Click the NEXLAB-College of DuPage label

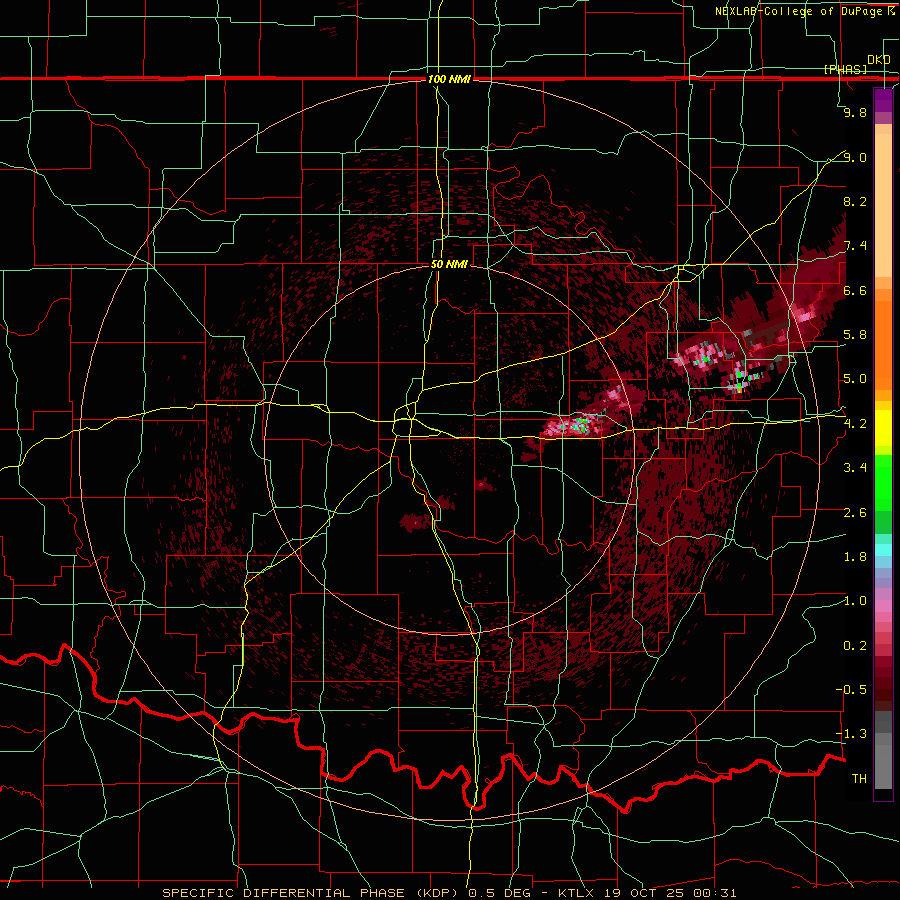pyautogui.click(x=804, y=11)
